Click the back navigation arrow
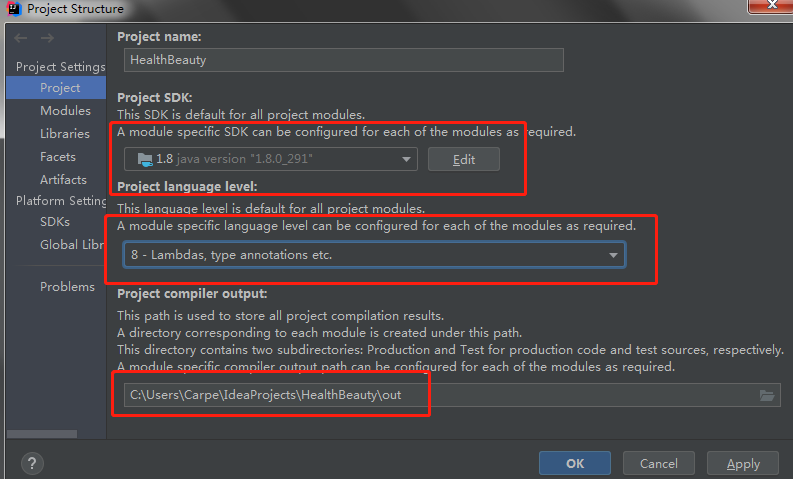 pos(21,38)
